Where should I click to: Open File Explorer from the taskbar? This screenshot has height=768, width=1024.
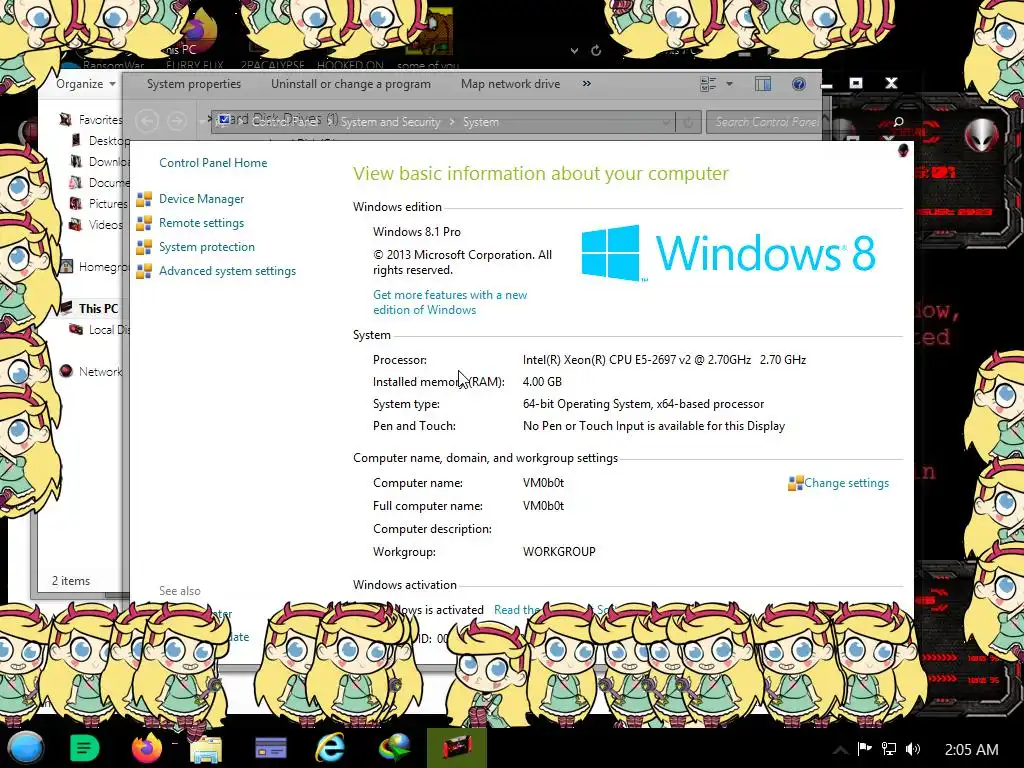click(206, 748)
